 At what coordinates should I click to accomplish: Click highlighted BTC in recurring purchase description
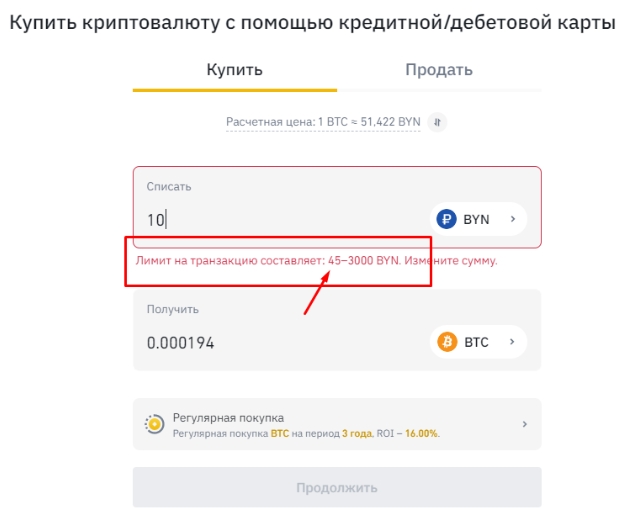point(279,434)
